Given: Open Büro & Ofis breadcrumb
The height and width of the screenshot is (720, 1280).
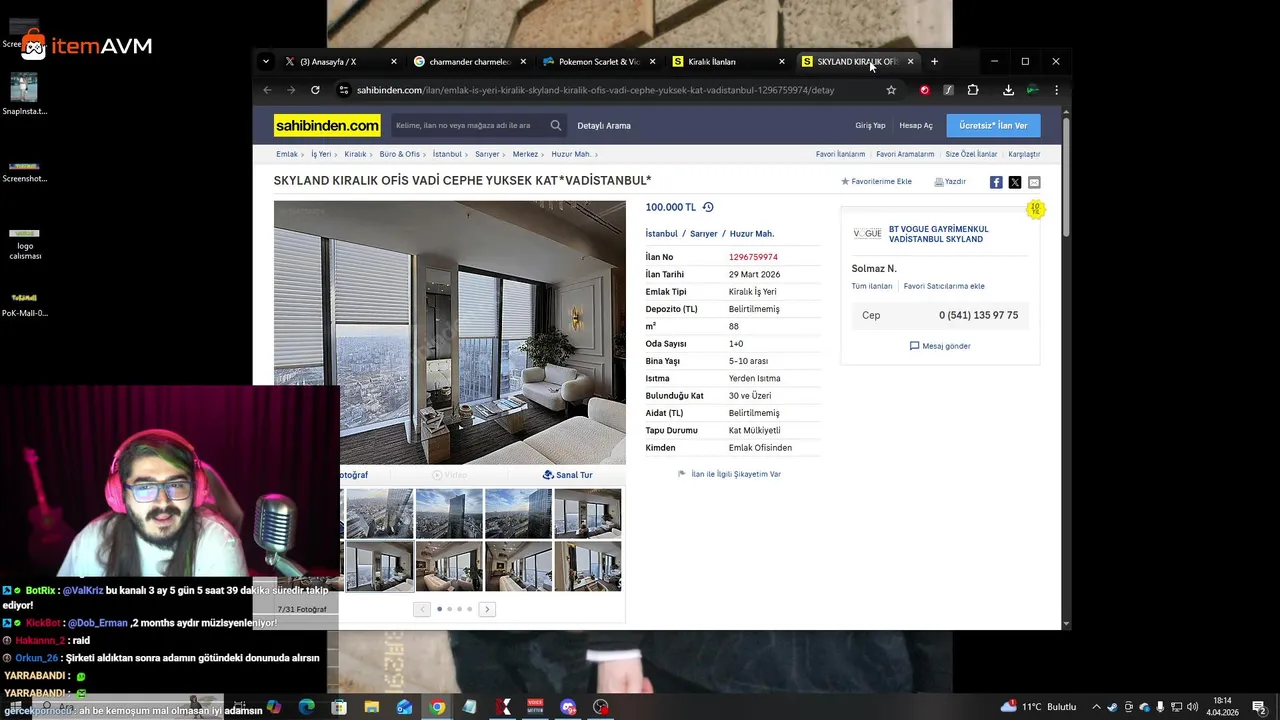Looking at the screenshot, I should [x=400, y=154].
